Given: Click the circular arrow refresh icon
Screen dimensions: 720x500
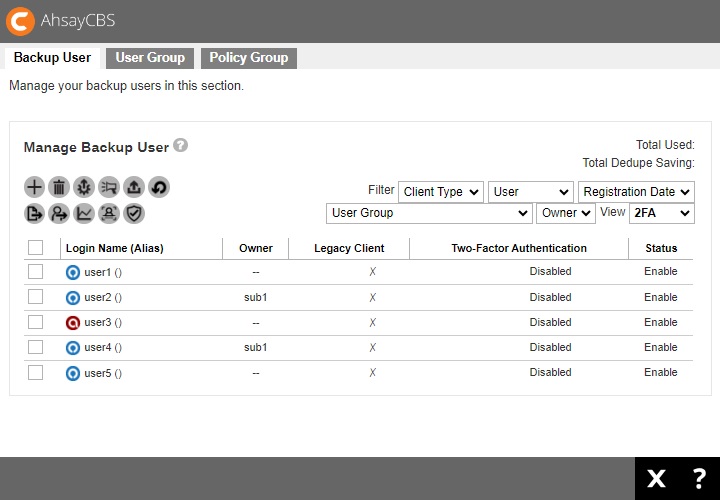Looking at the screenshot, I should (x=159, y=187).
